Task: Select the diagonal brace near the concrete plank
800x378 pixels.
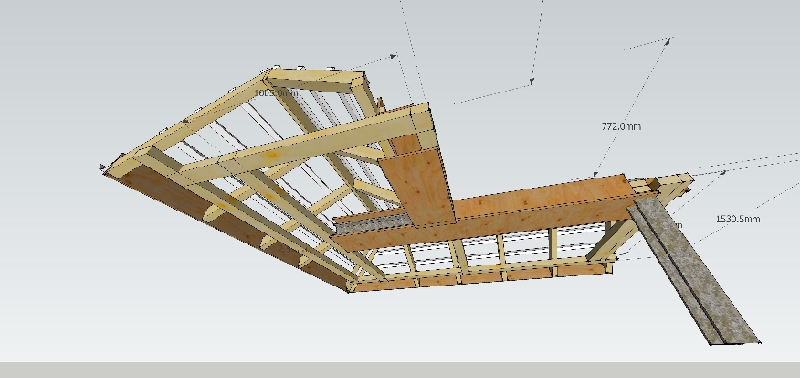Action: [611, 240]
